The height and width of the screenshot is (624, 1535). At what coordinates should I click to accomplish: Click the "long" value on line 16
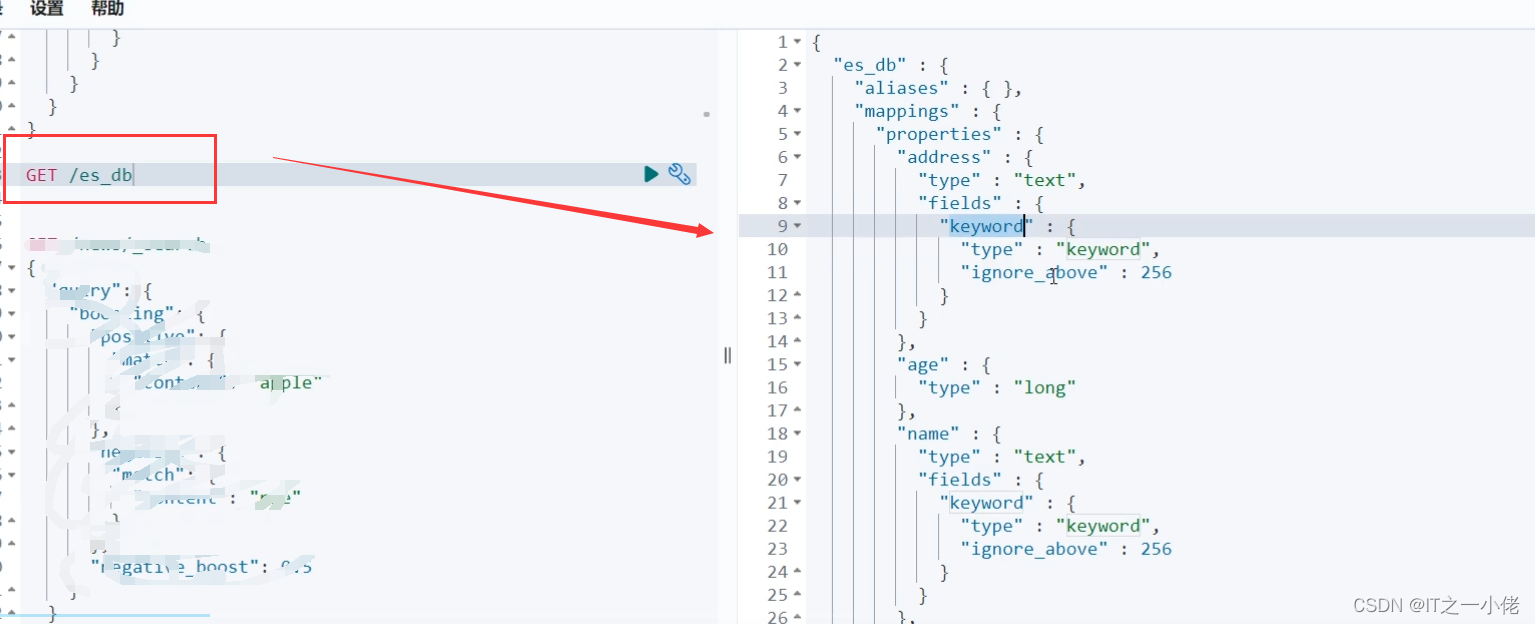click(x=1045, y=388)
